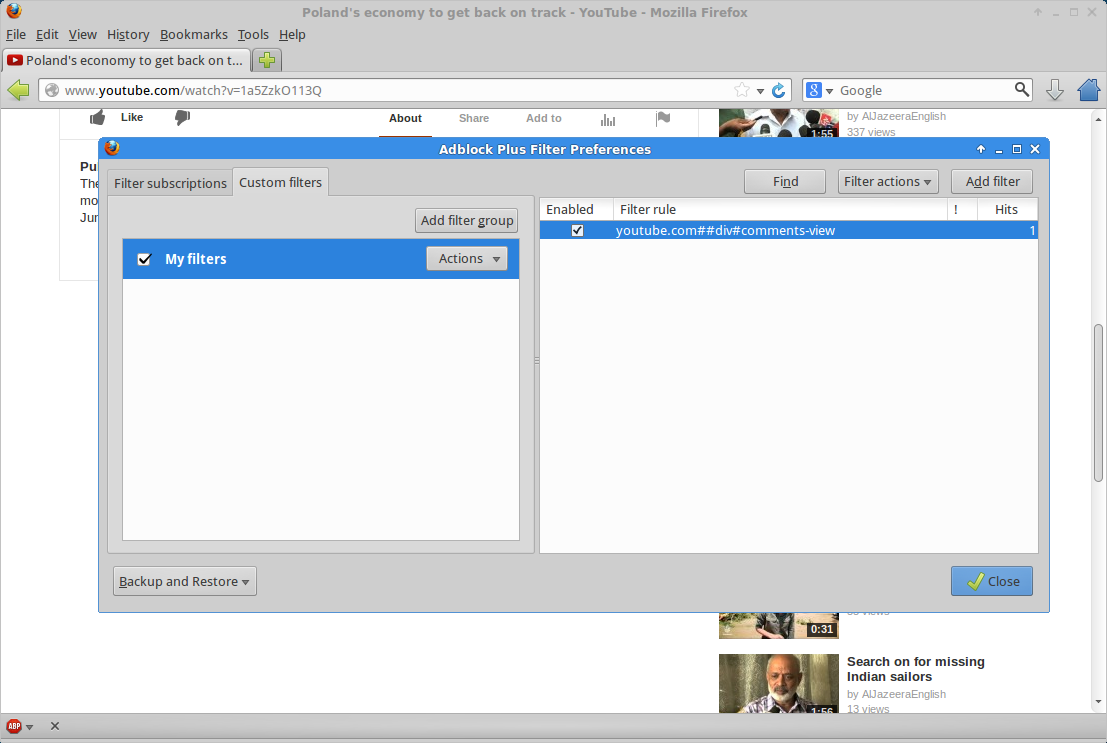
Task: Go to the Firefox home page icon
Action: 1089,90
